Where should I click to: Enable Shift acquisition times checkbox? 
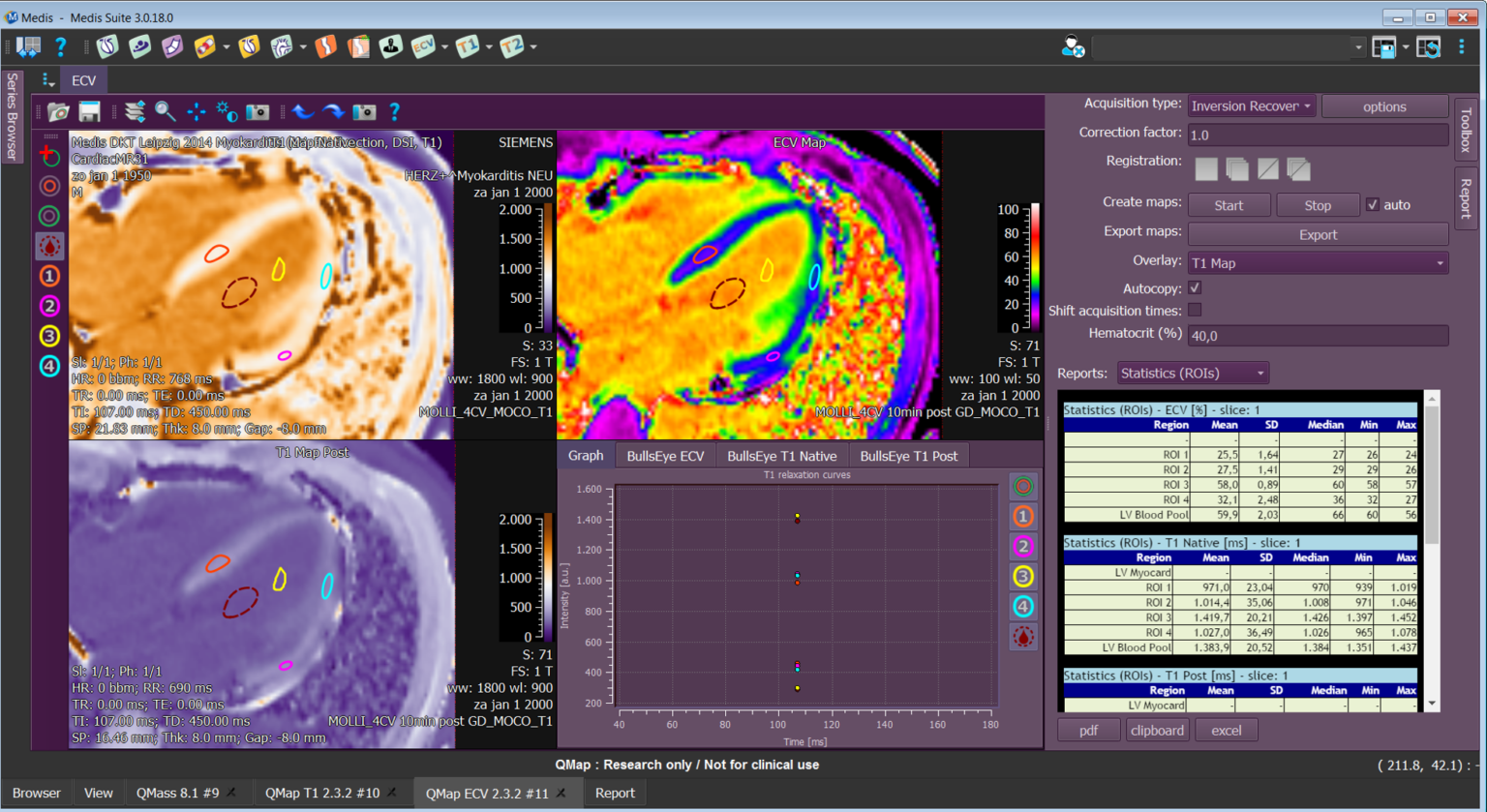pos(1195,311)
